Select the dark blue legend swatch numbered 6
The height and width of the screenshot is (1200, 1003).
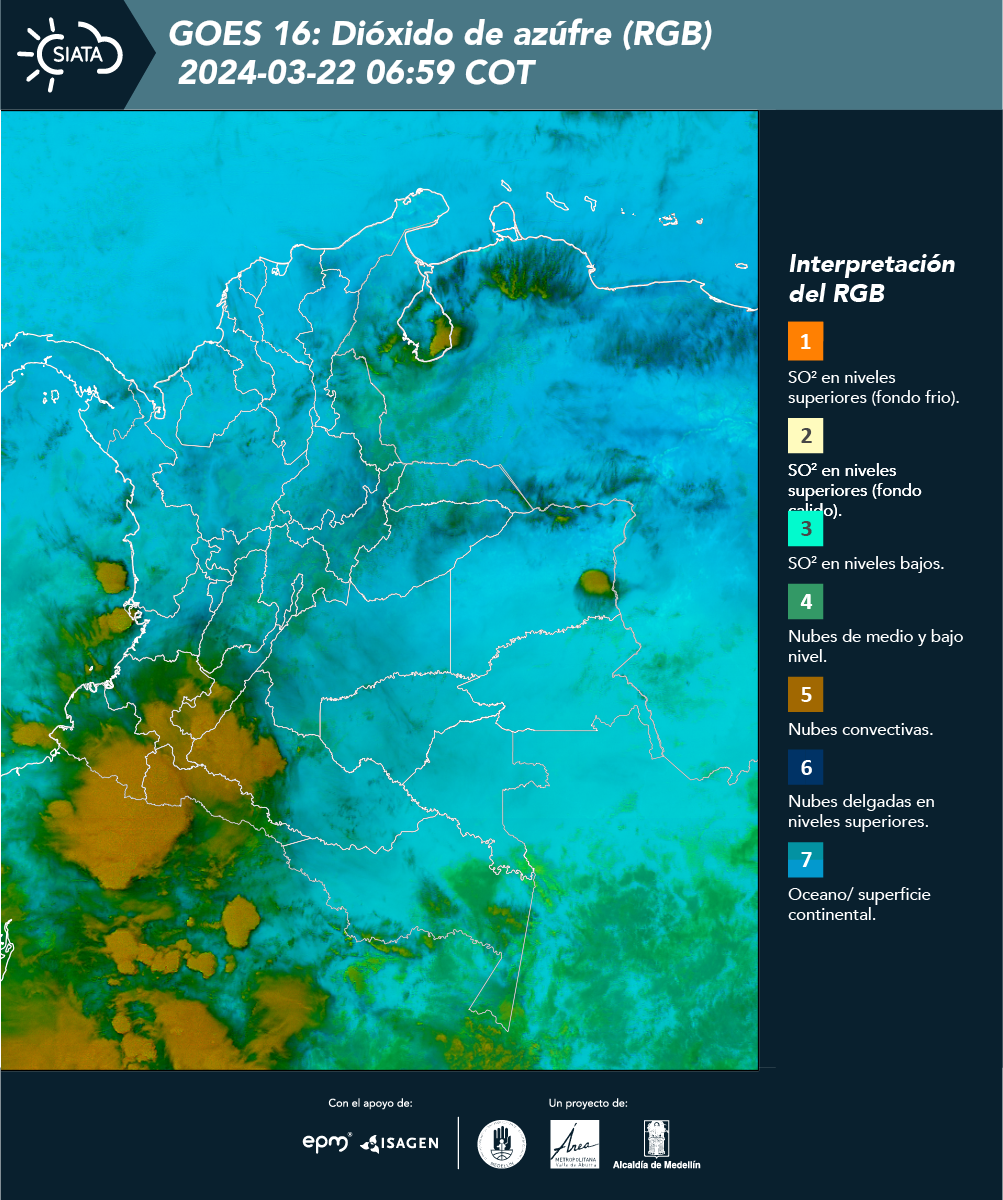[805, 768]
